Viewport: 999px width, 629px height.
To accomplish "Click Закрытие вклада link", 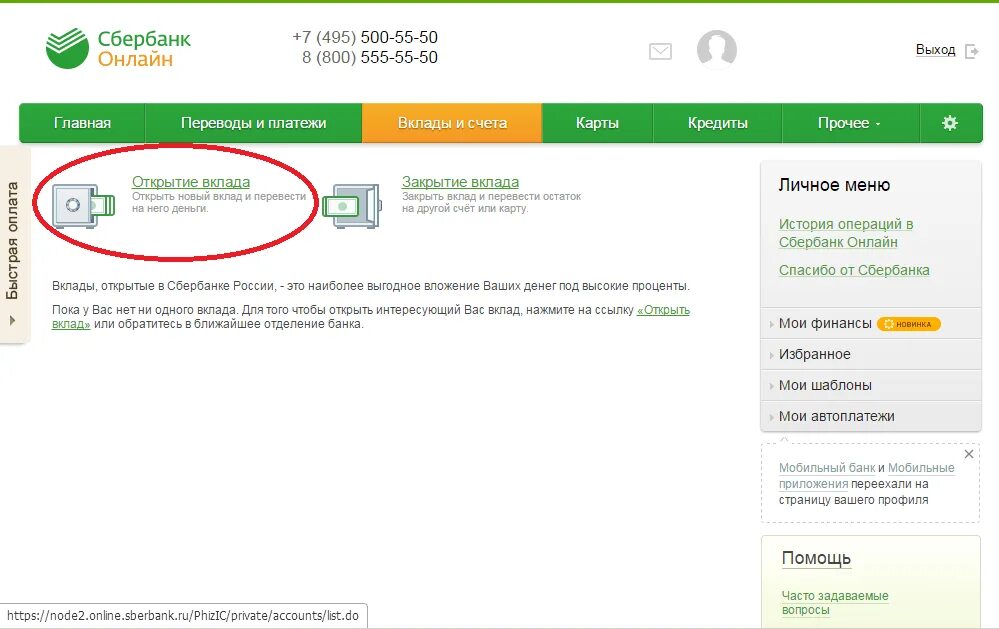I will [460, 182].
